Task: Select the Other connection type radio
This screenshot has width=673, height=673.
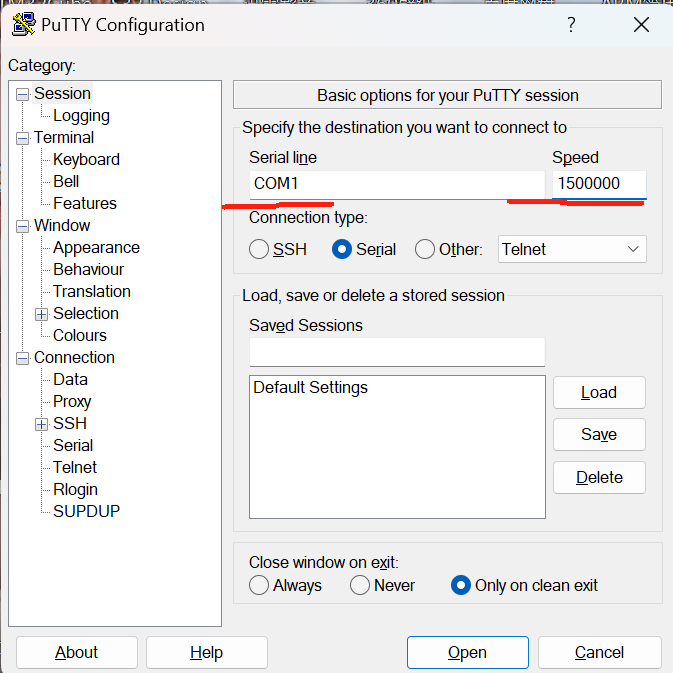Action: (425, 249)
